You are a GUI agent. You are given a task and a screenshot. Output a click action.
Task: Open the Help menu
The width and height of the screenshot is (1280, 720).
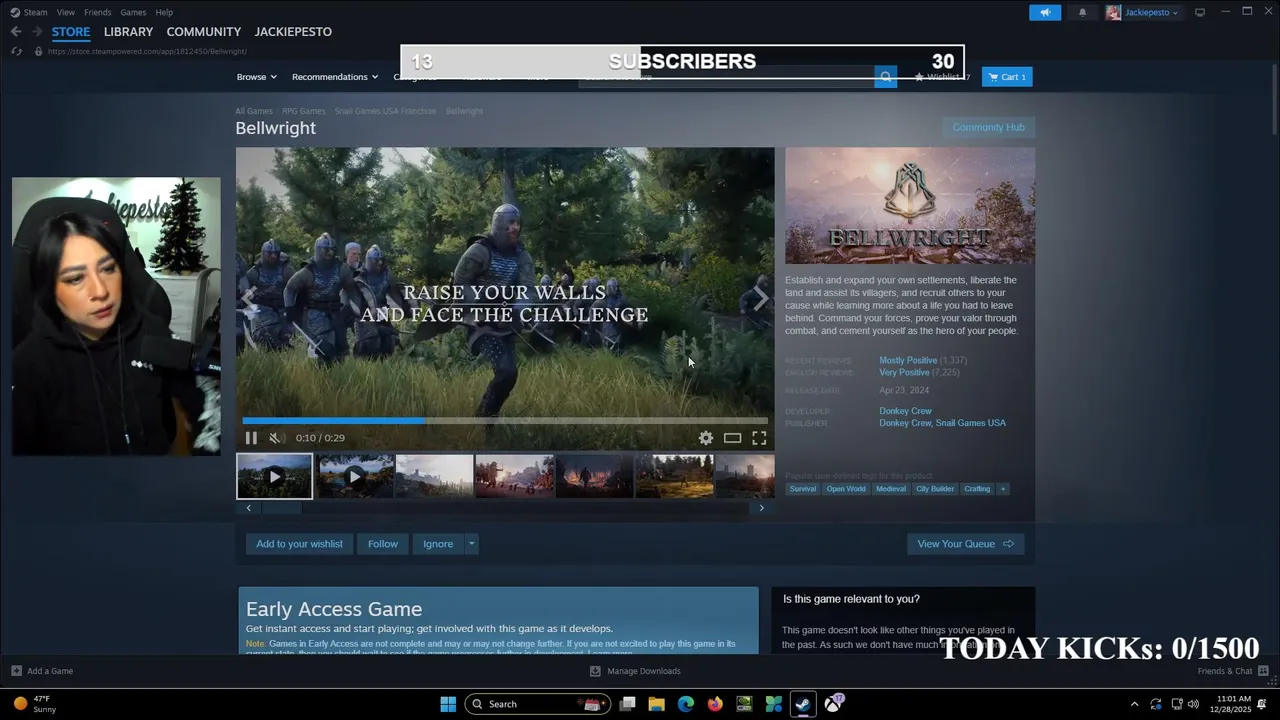(x=165, y=12)
